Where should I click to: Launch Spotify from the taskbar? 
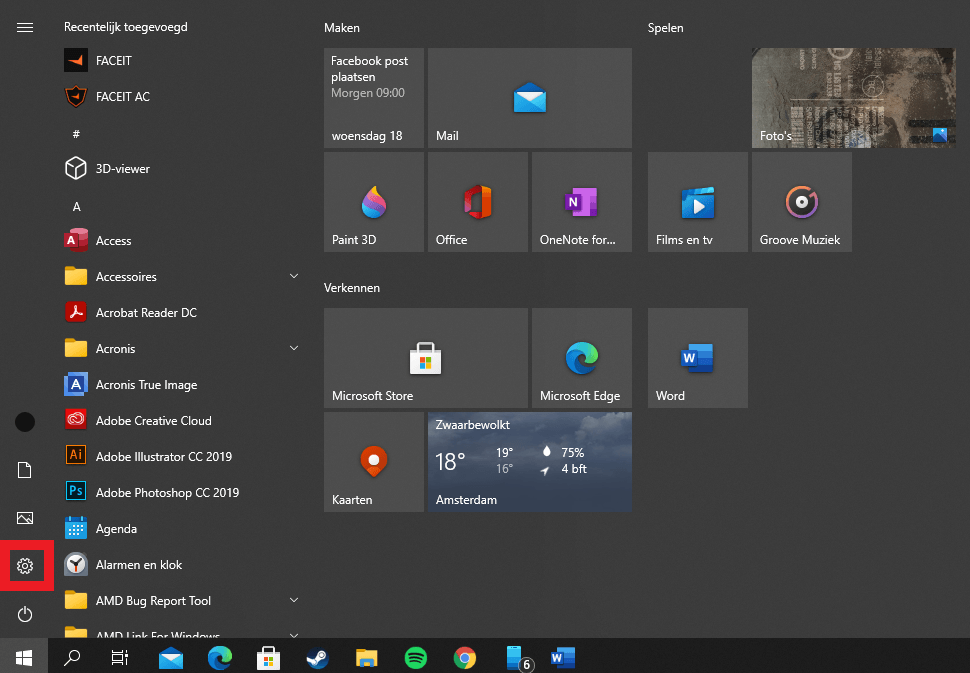click(x=416, y=657)
